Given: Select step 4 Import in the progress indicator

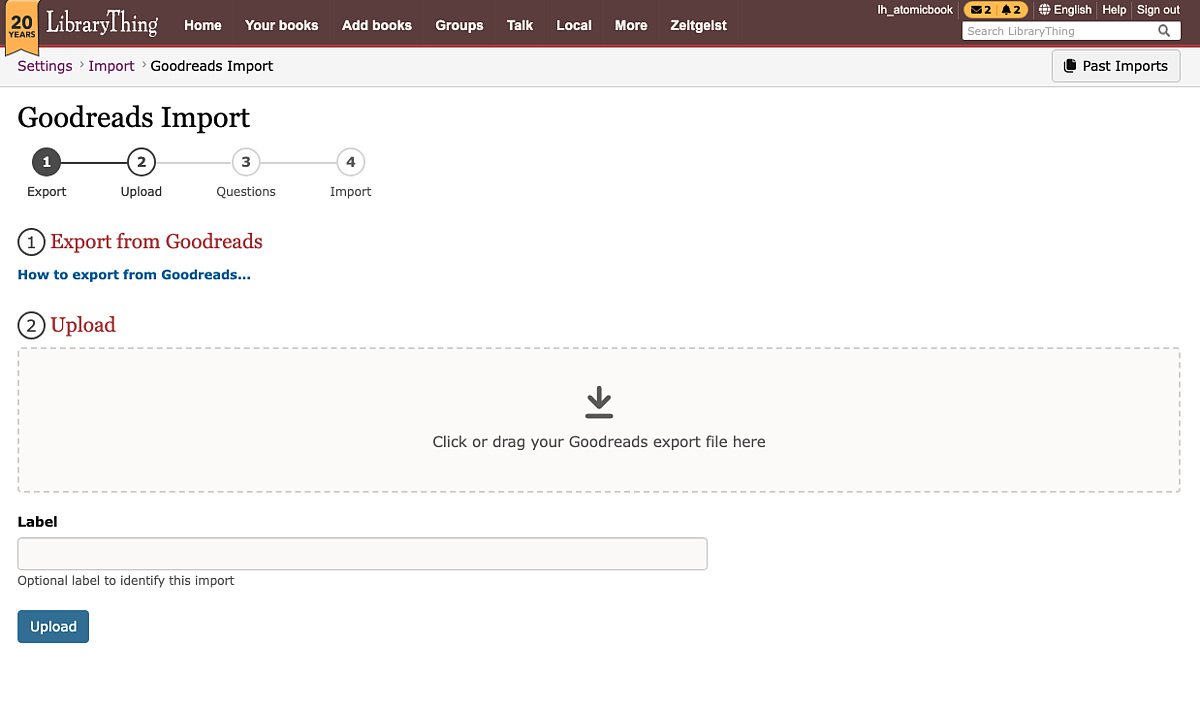Looking at the screenshot, I should click(350, 162).
